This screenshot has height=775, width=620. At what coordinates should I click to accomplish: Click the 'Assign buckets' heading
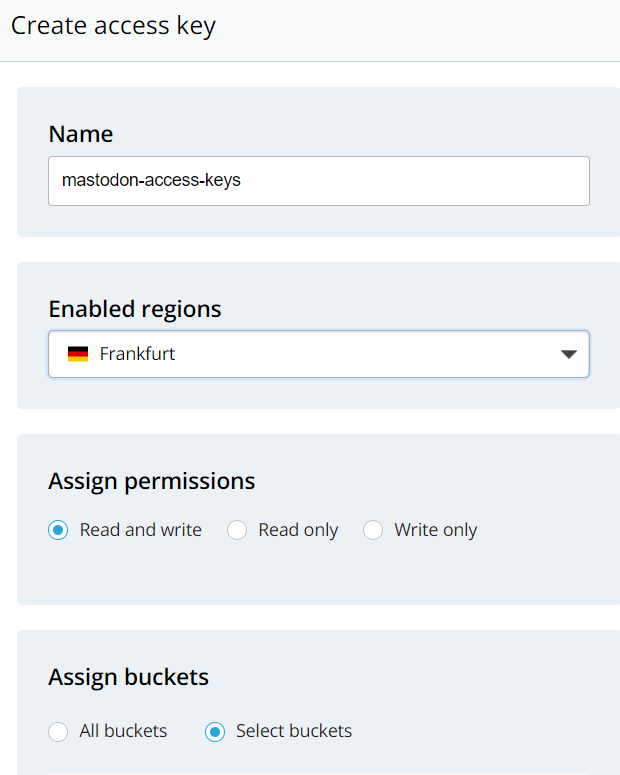(x=129, y=677)
